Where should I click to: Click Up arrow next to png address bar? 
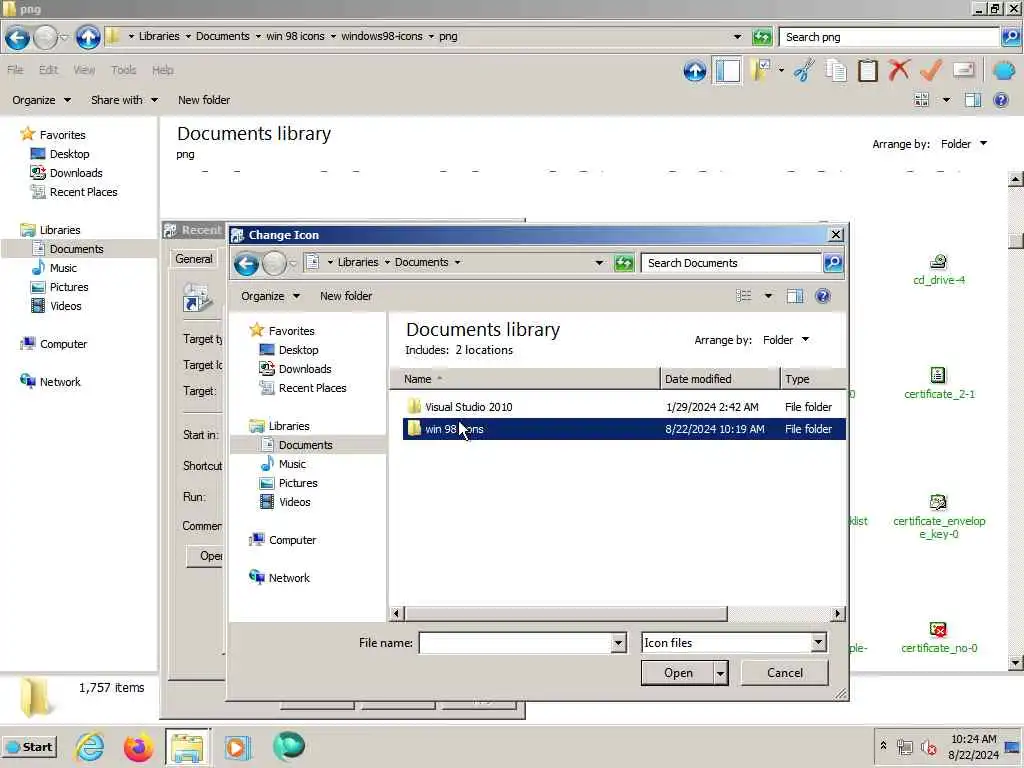pyautogui.click(x=88, y=37)
